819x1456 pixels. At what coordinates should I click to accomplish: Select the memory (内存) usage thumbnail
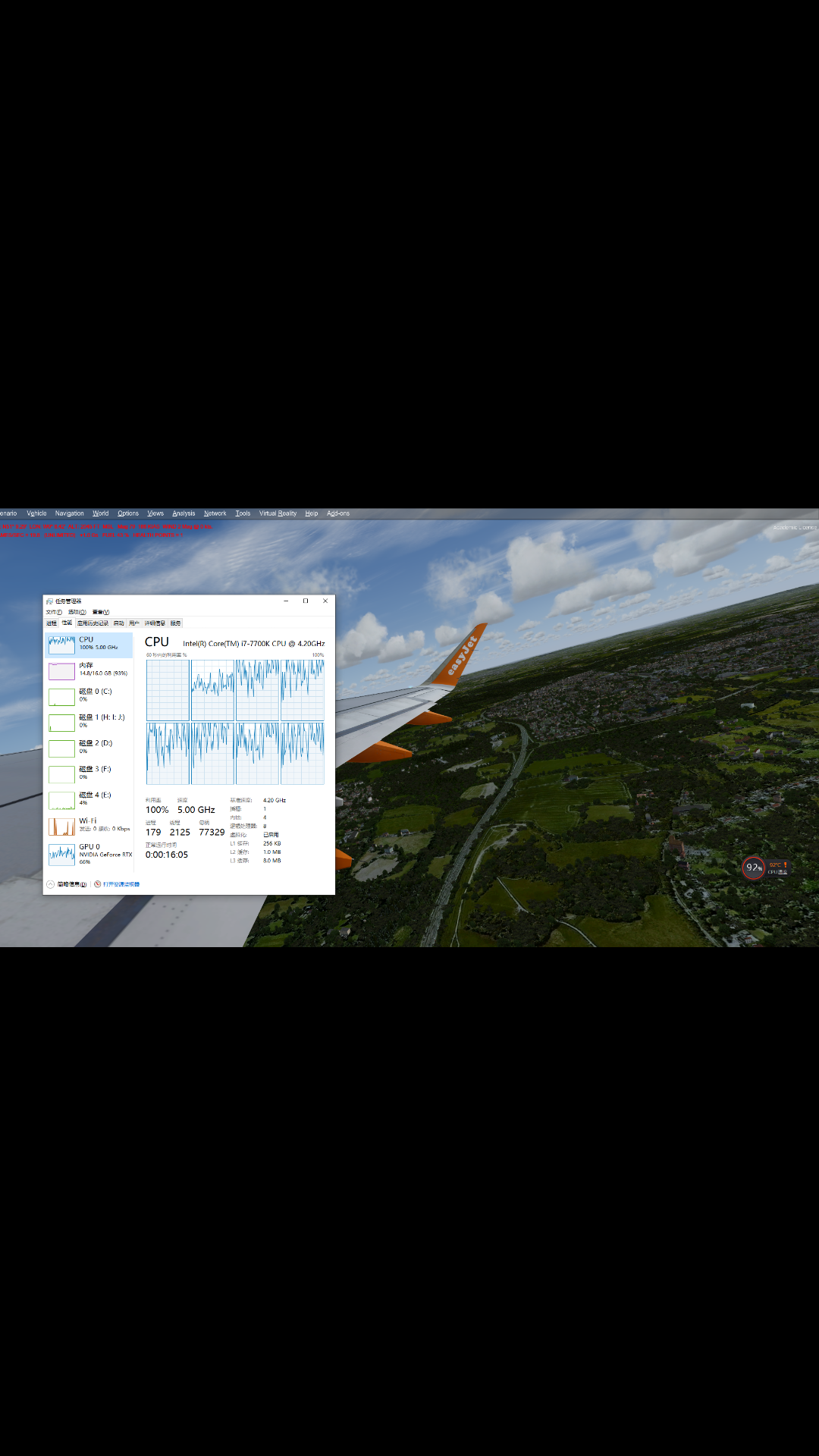tap(61, 671)
